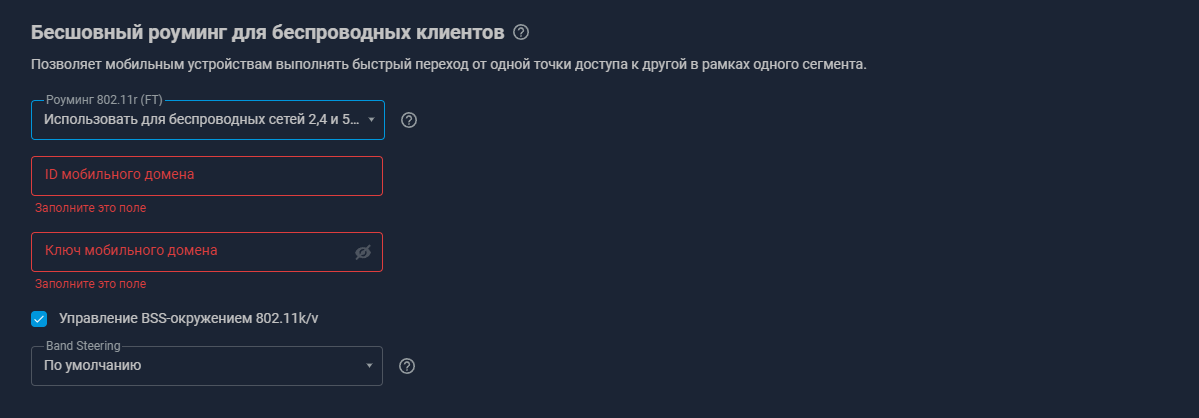Click the description text about быстрый переход
1199x418 pixels.
pyautogui.click(x=448, y=65)
